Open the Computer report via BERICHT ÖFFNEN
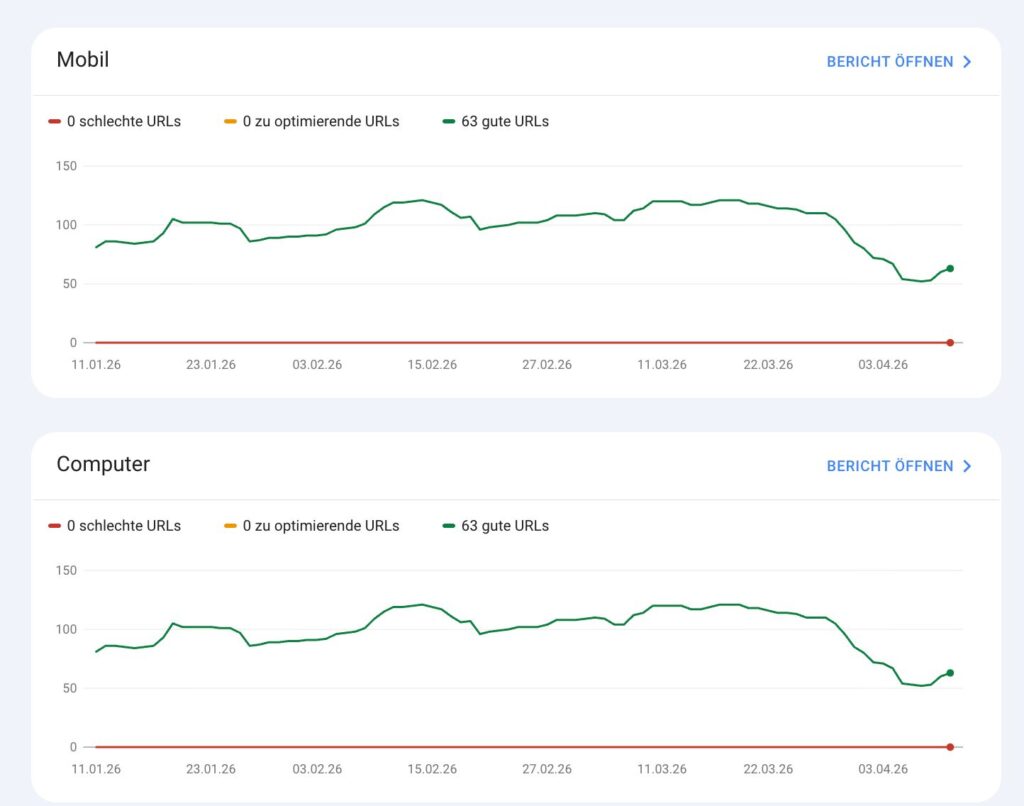1024x806 pixels. coord(889,466)
